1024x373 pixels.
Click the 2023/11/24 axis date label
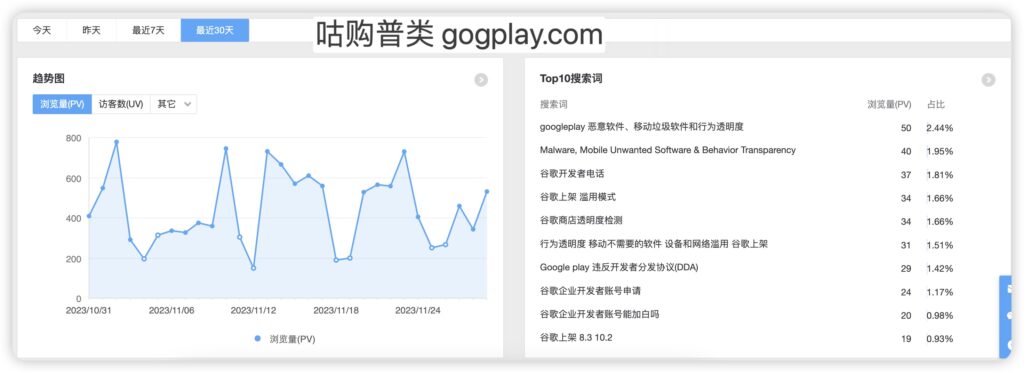(x=418, y=311)
